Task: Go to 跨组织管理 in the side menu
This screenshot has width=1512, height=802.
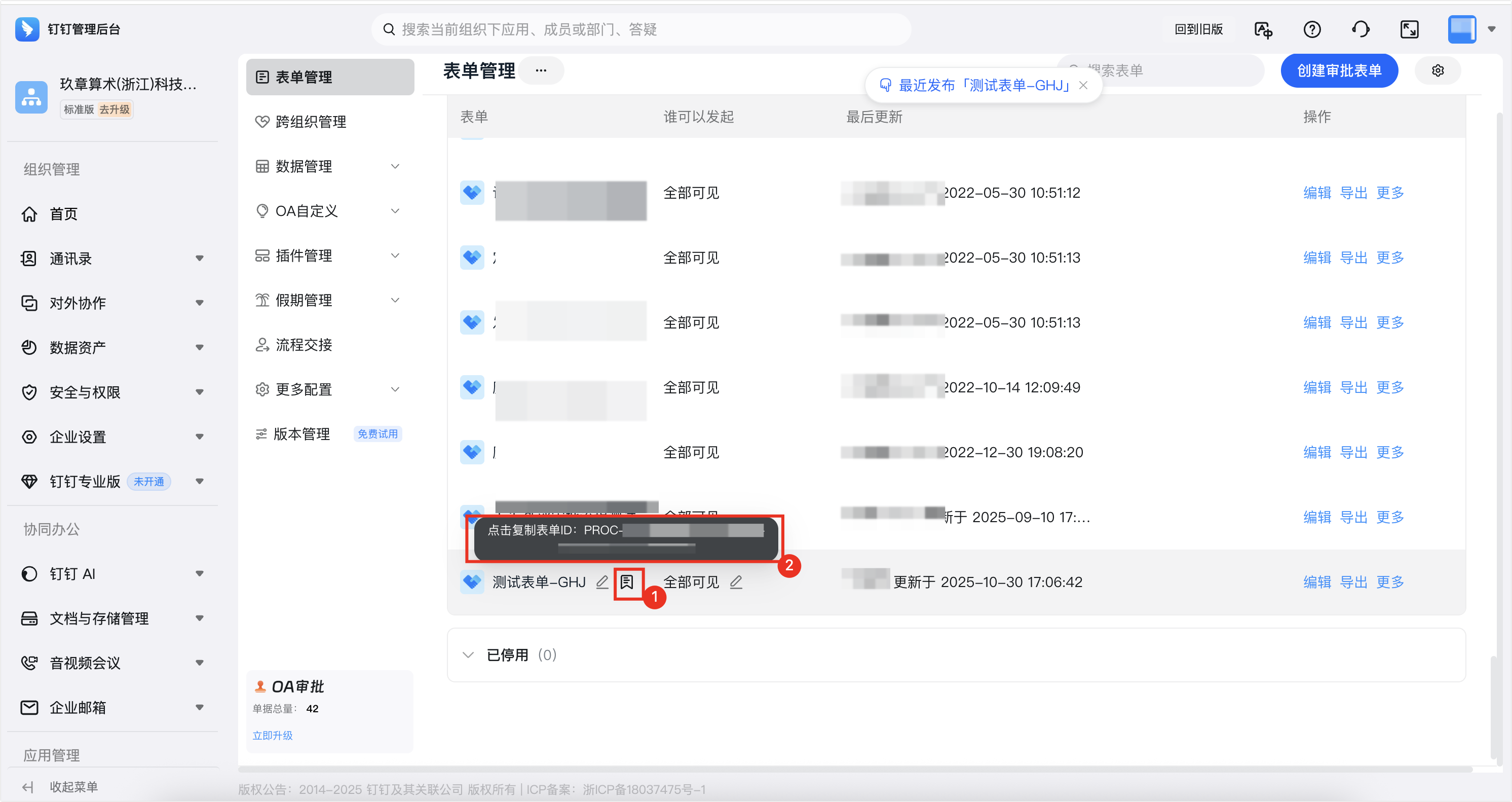Action: pos(311,122)
